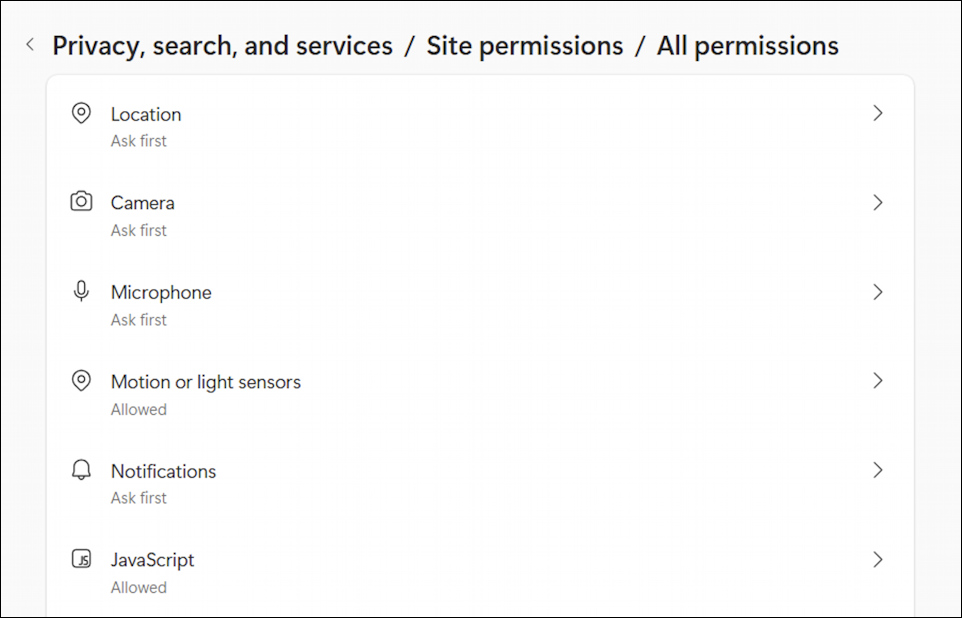Screen dimensions: 962x618
Task: Open JavaScript settings with the chevron arrow
Action: click(x=878, y=559)
